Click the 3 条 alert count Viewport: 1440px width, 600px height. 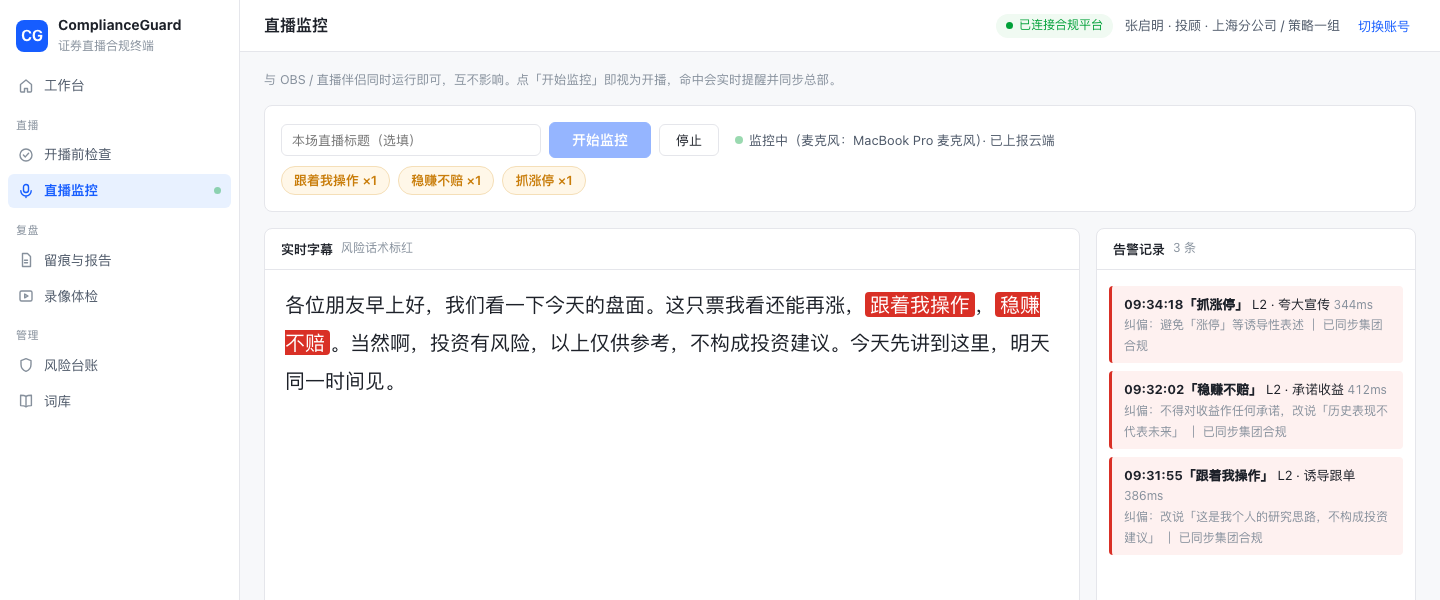pos(1184,248)
